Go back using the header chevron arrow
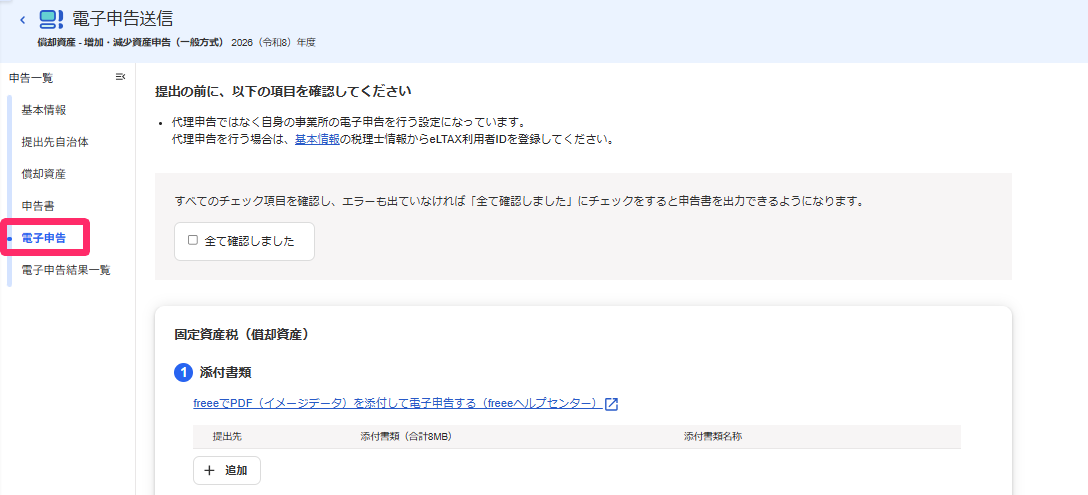 point(22,19)
